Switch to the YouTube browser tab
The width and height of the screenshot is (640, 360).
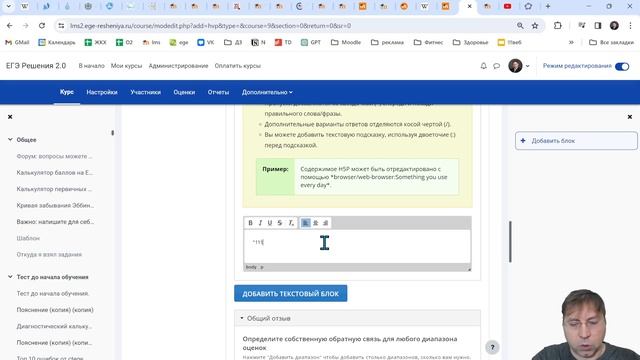tap(507, 6)
